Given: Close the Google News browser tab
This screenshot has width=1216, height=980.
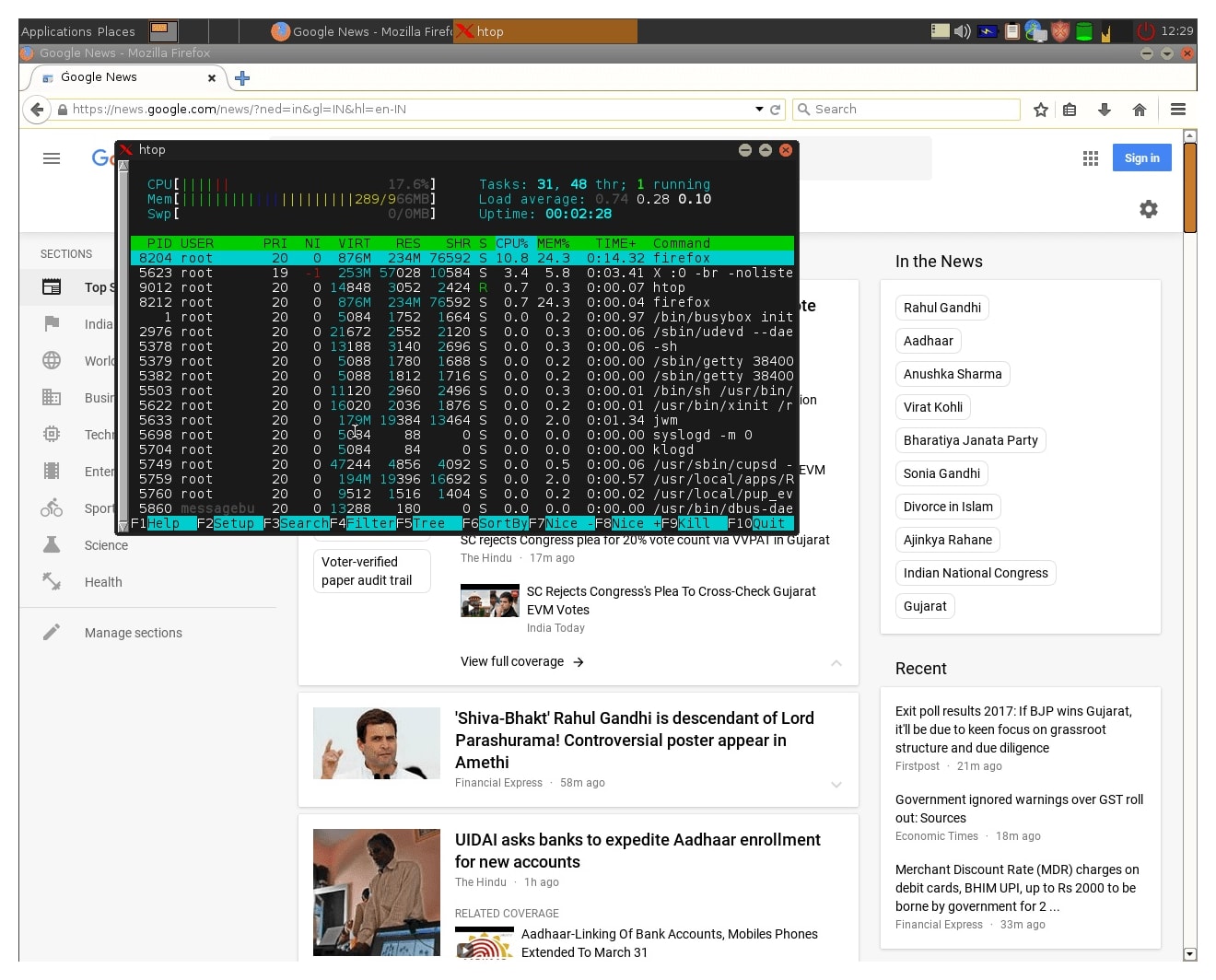Looking at the screenshot, I should click(x=212, y=78).
